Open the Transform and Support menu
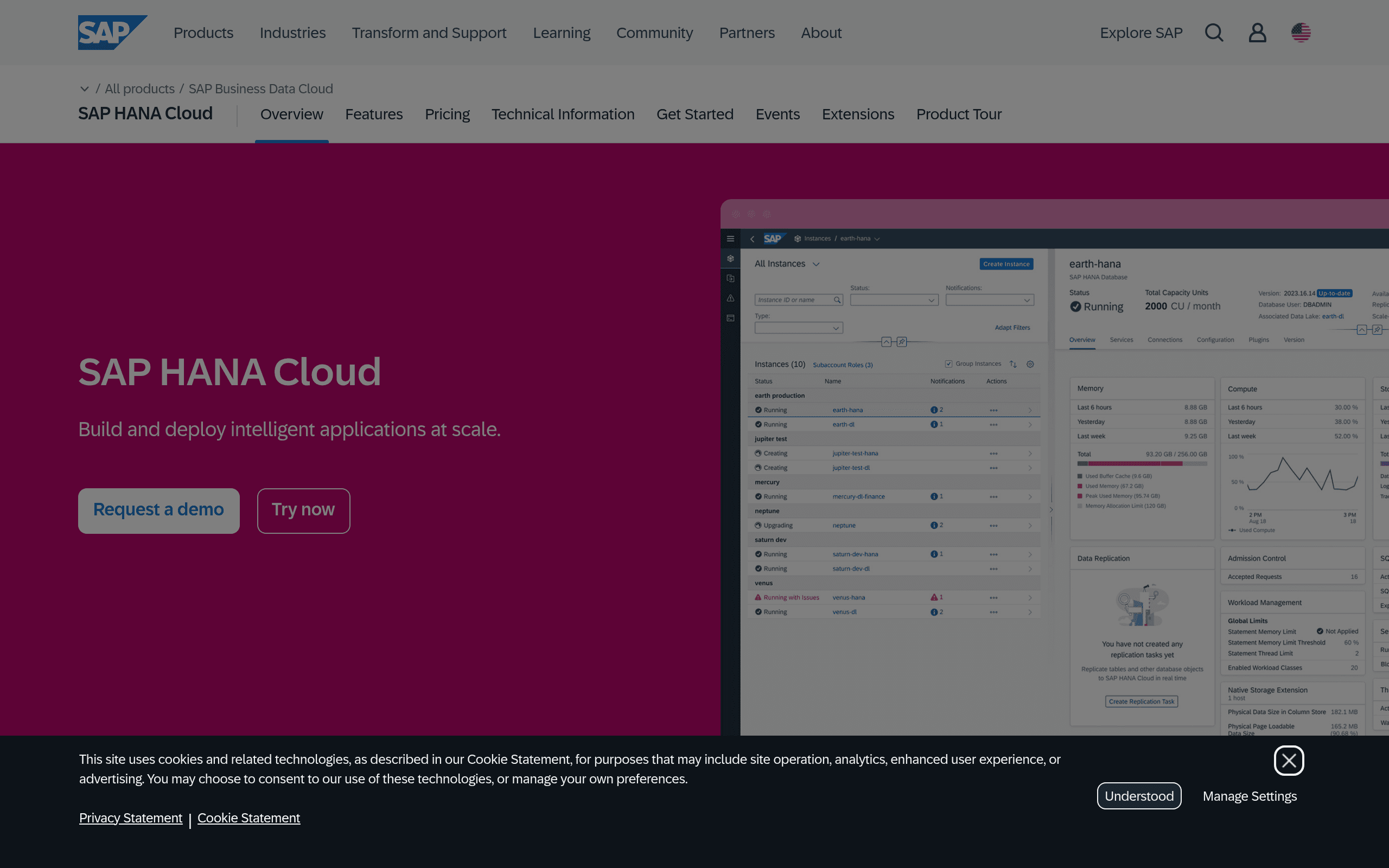1389x868 pixels. click(x=429, y=33)
